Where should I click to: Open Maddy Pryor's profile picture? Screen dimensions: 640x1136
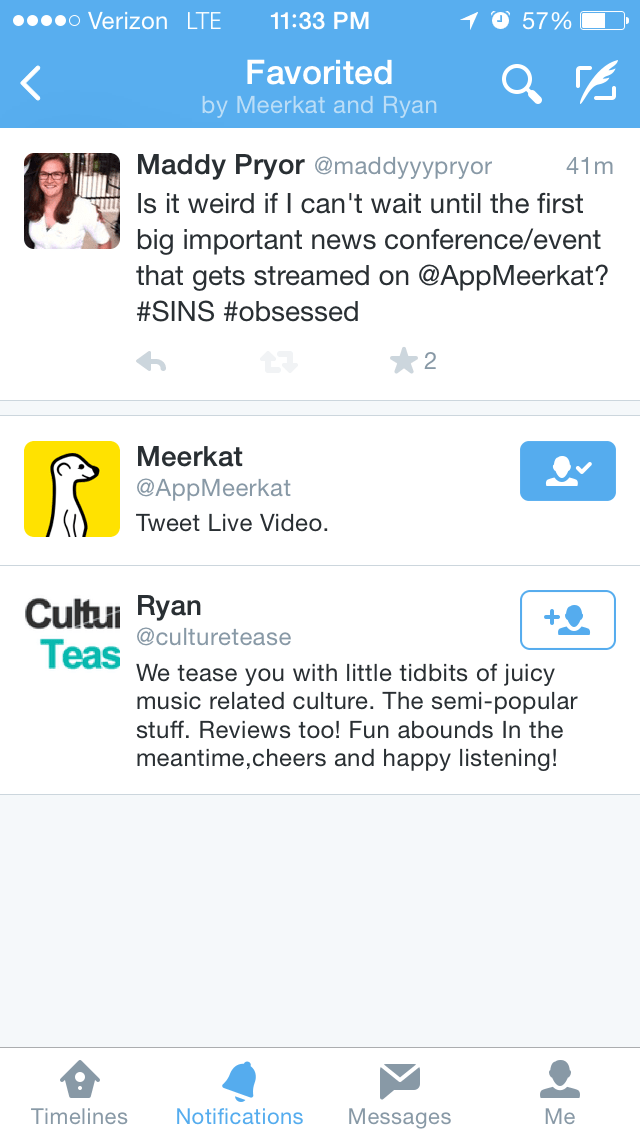pyautogui.click(x=72, y=201)
